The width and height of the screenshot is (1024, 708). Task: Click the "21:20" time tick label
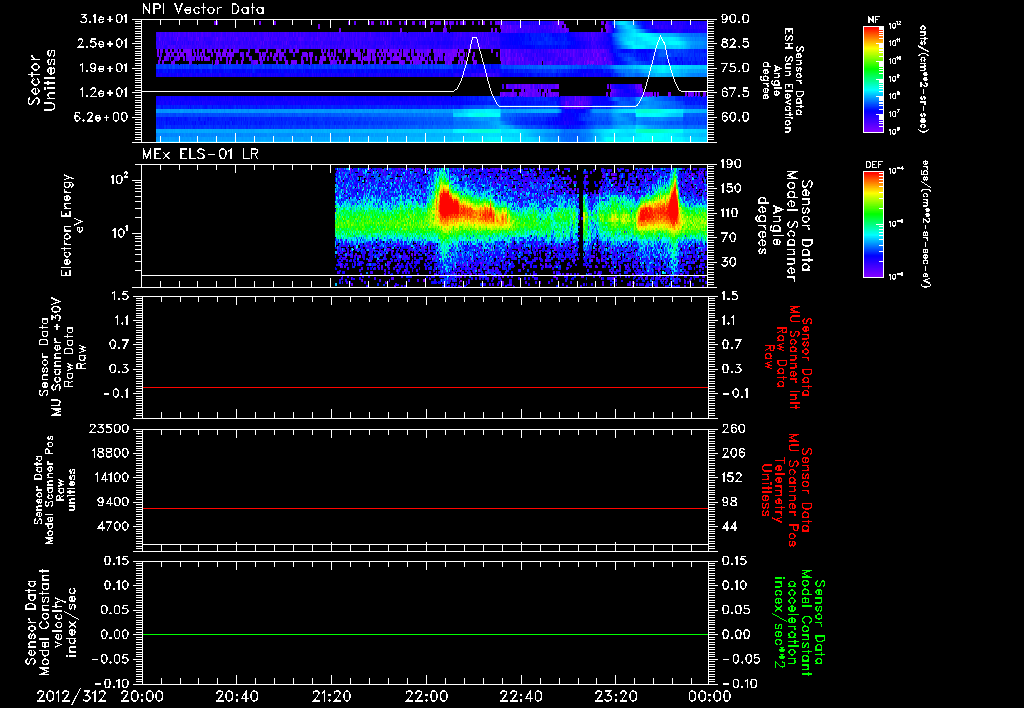tap(332, 697)
